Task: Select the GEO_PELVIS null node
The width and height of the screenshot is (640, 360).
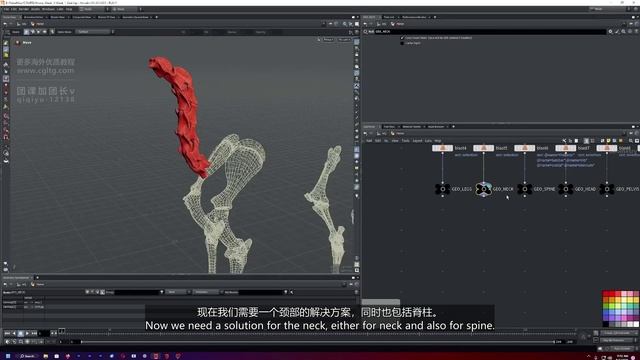Action: coord(607,189)
